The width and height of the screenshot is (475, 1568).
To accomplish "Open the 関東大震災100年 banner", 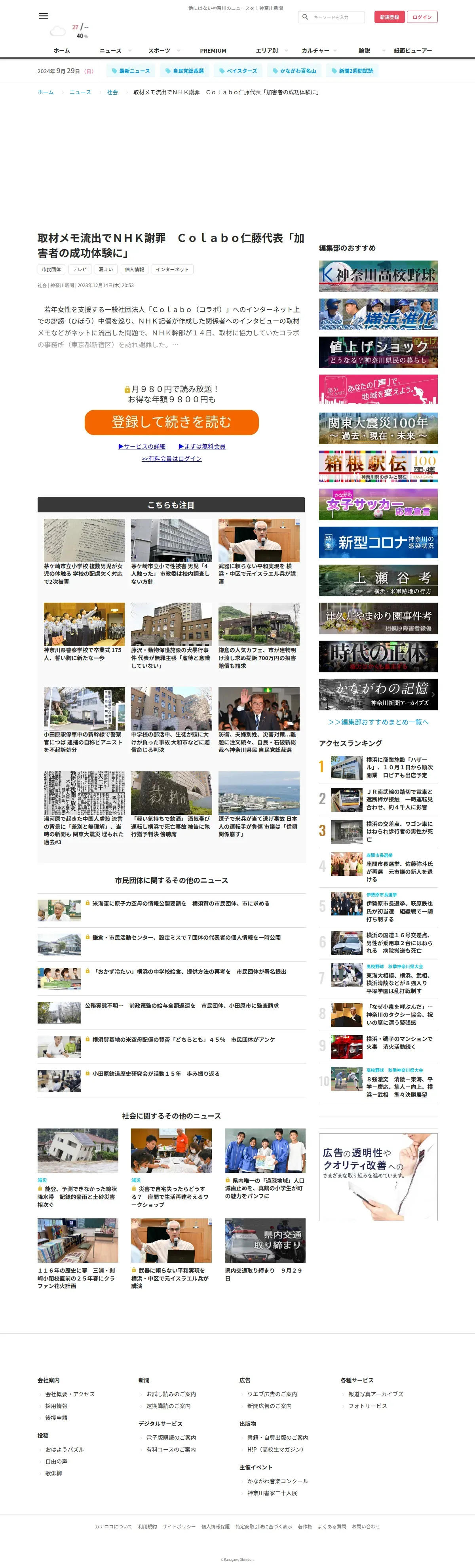I will coord(378,428).
